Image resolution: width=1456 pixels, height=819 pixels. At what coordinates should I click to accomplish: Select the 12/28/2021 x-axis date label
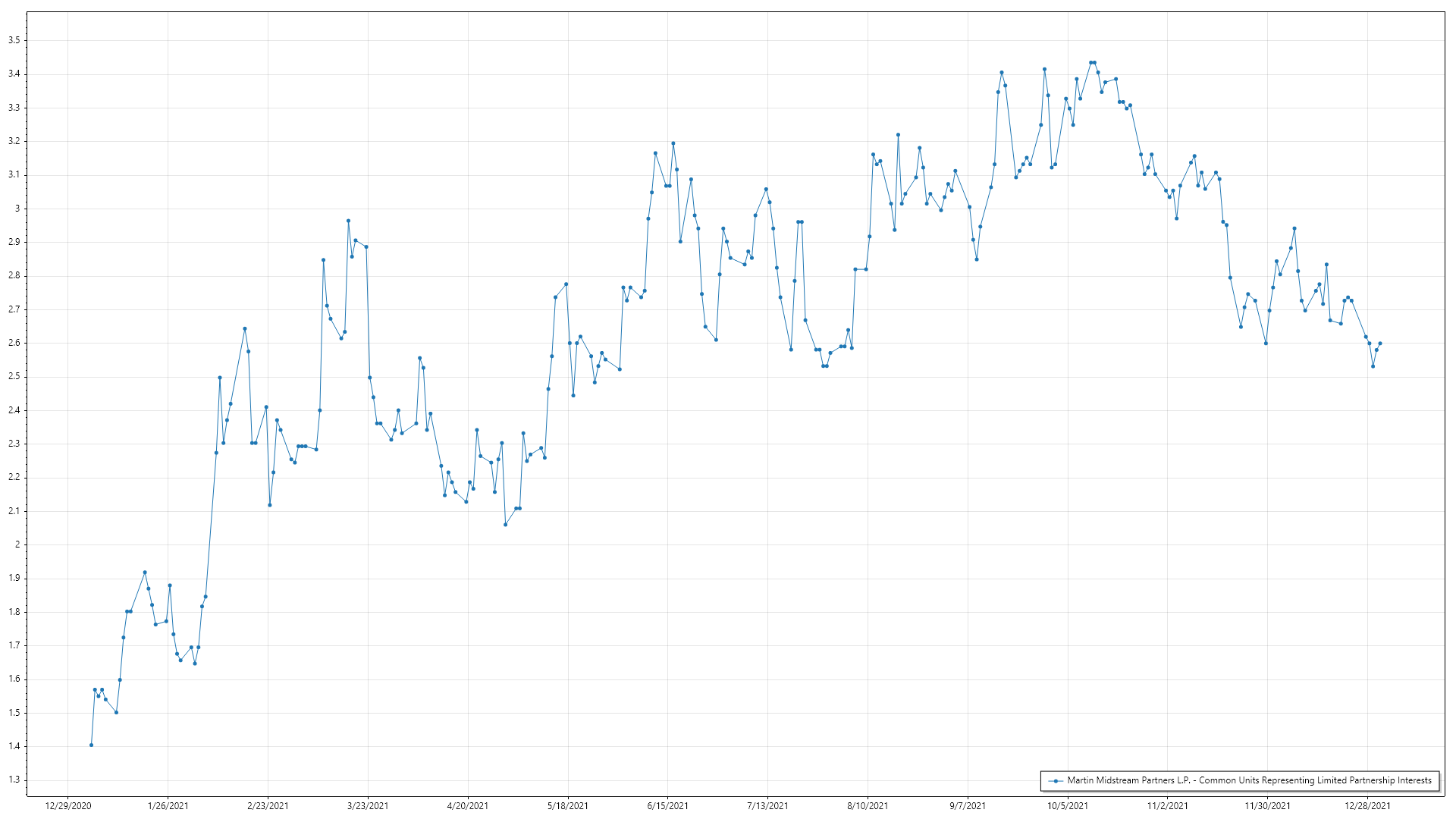coord(1368,805)
